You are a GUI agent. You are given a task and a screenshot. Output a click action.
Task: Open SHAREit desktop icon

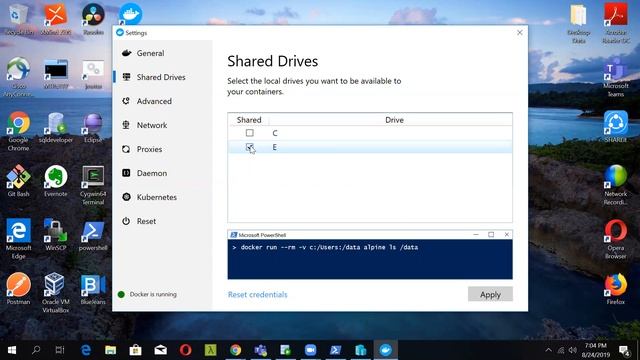pos(616,127)
